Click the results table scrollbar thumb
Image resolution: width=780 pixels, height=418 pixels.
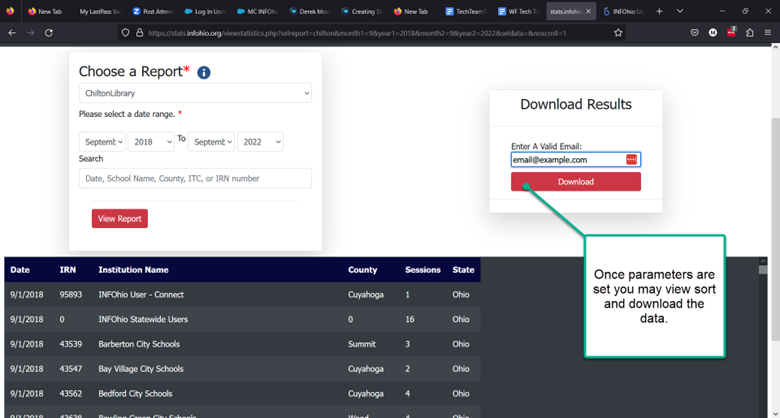click(x=763, y=270)
